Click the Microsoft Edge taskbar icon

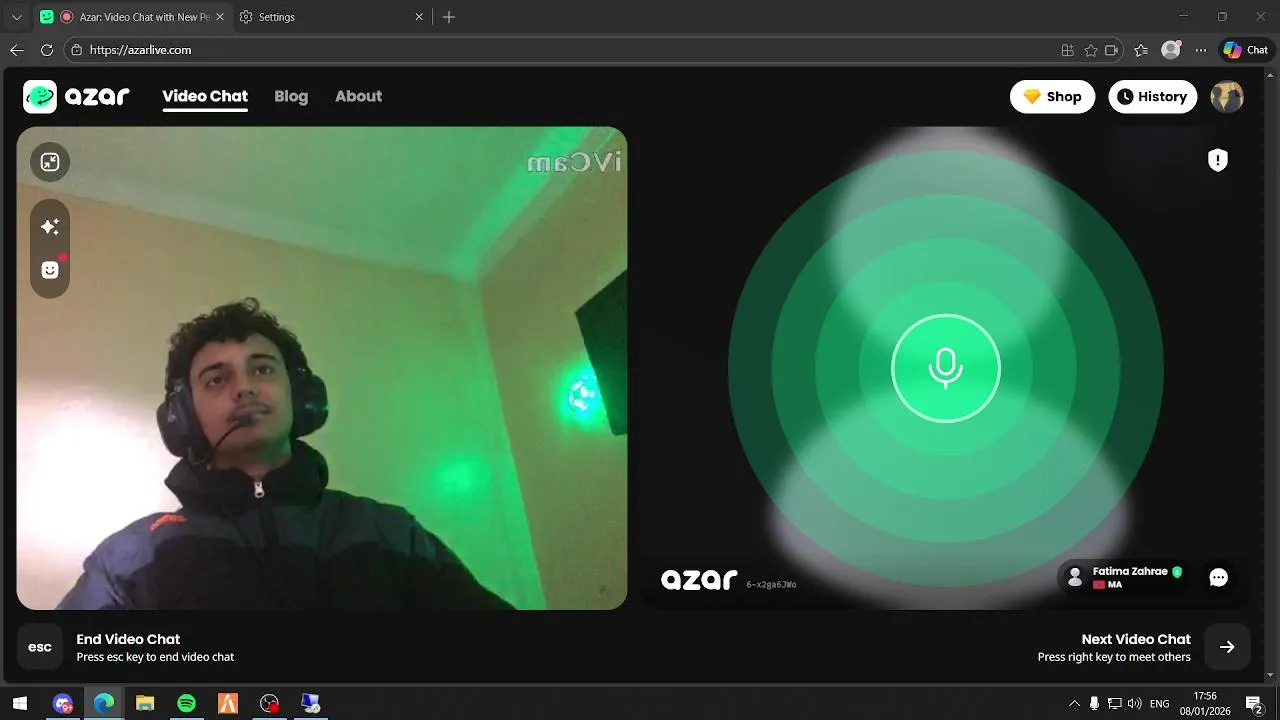point(104,704)
